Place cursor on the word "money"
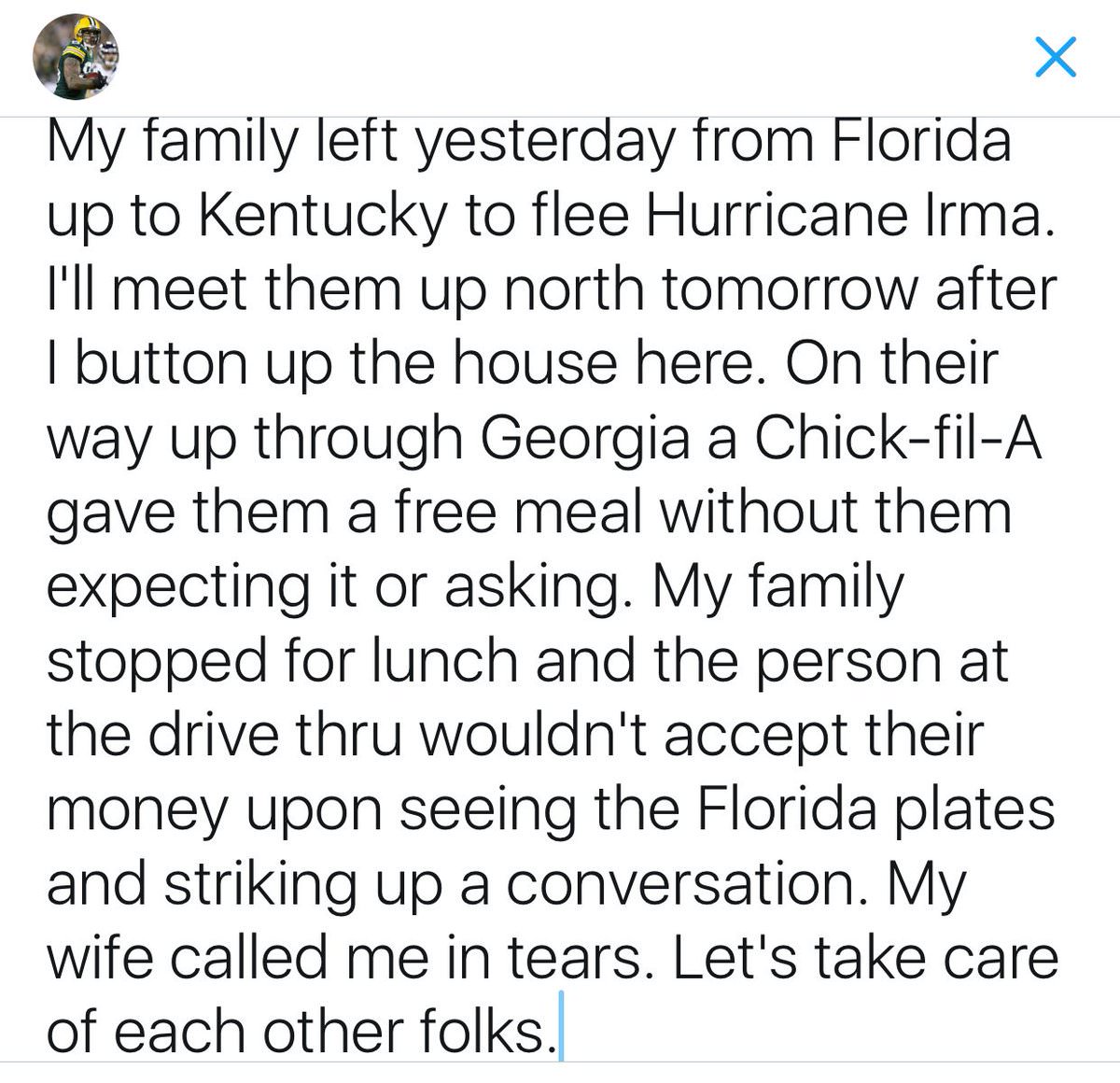Screen dimensions: 1120x1083 (136, 809)
